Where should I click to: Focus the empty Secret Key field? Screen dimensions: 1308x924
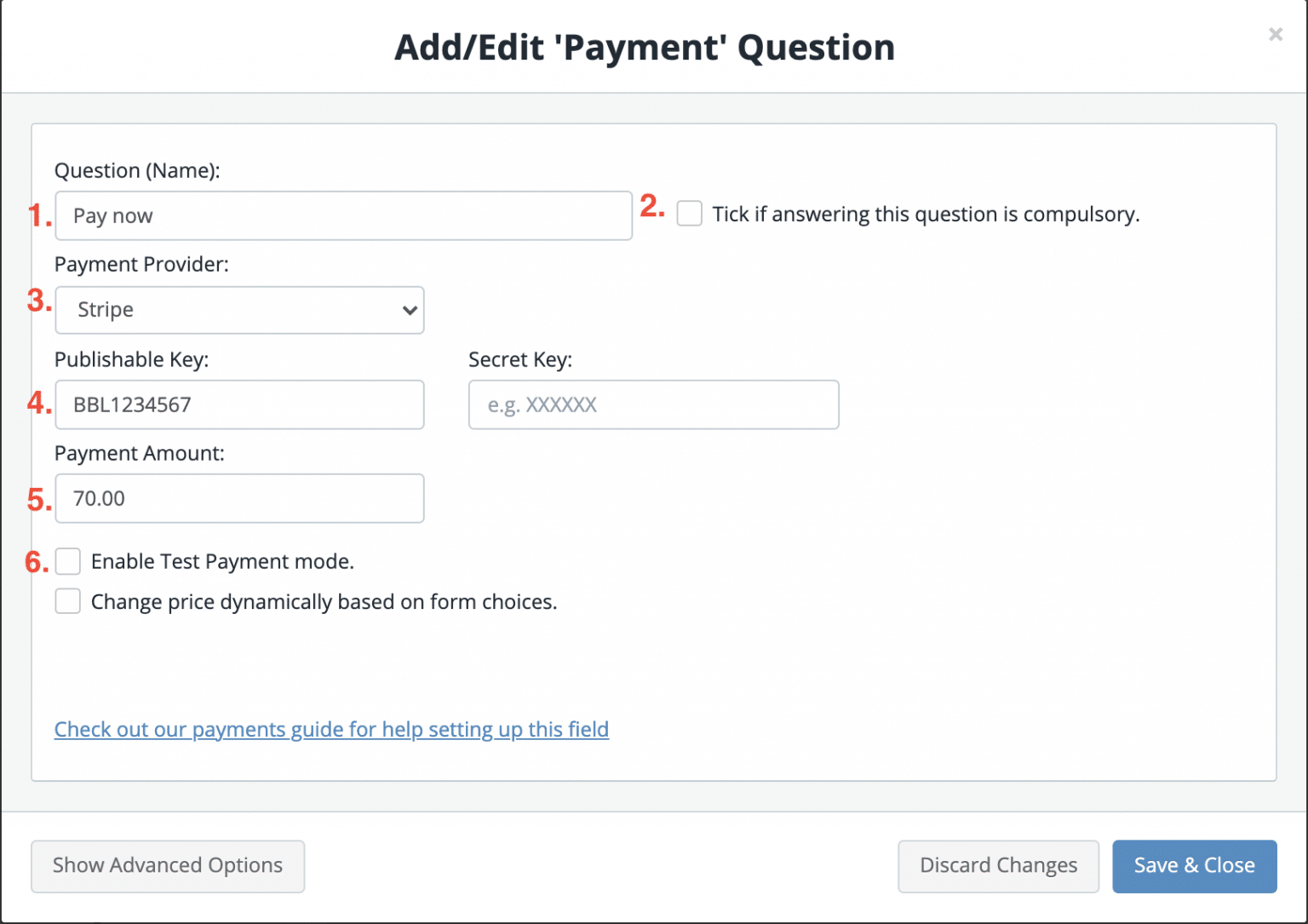[653, 405]
